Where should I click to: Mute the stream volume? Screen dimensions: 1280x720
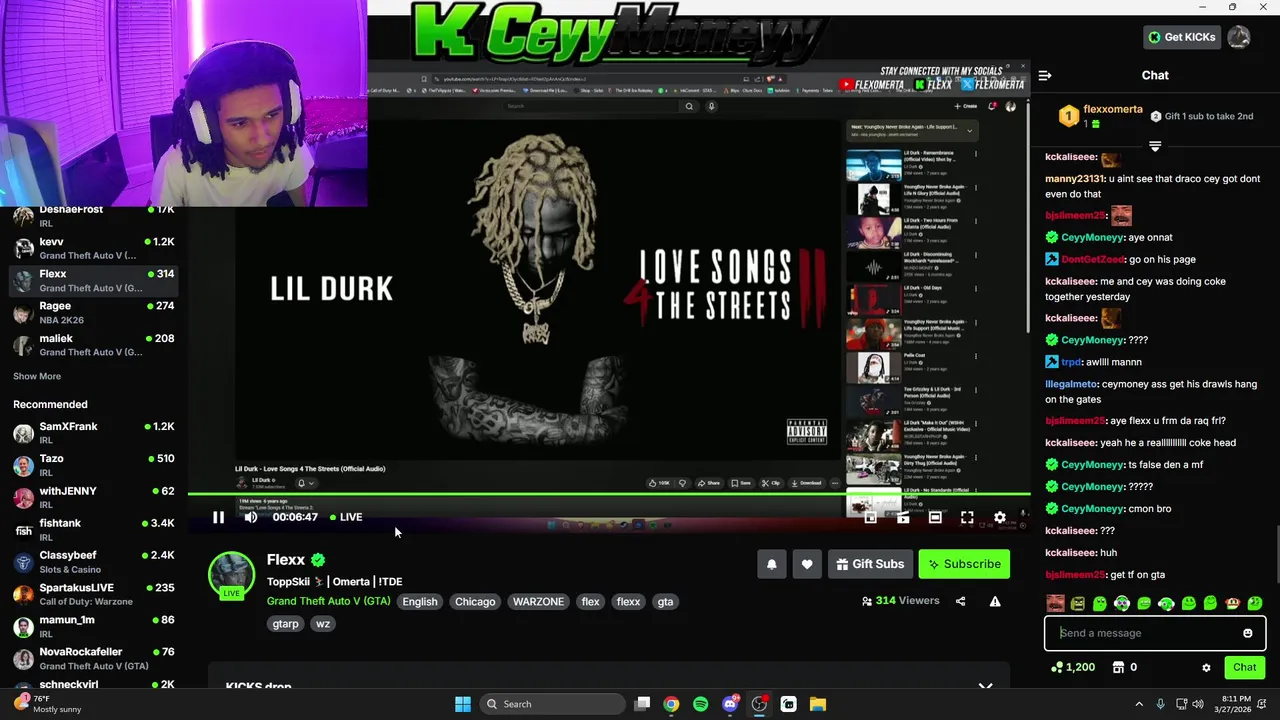point(251,517)
